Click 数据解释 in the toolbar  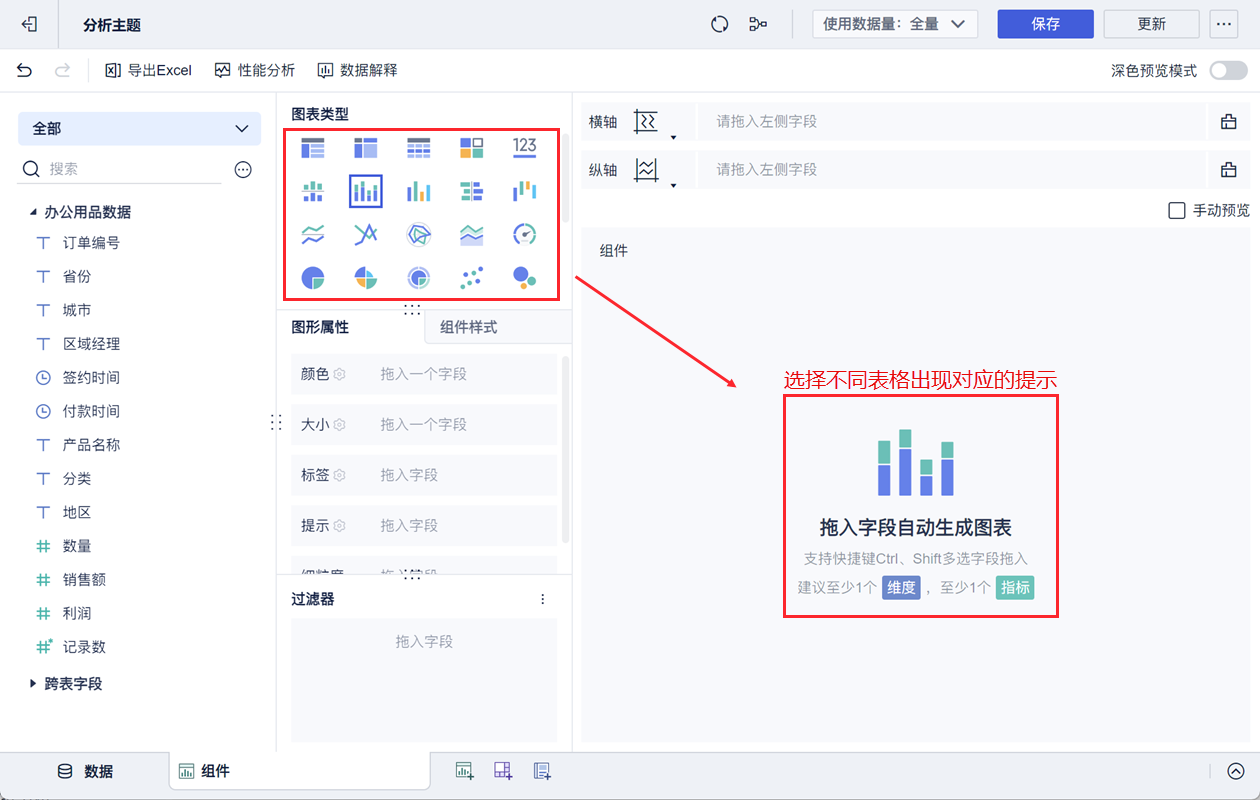357,70
